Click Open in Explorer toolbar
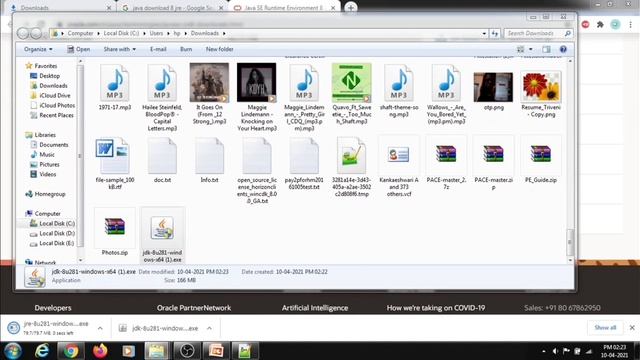640x360 pixels. point(78,49)
